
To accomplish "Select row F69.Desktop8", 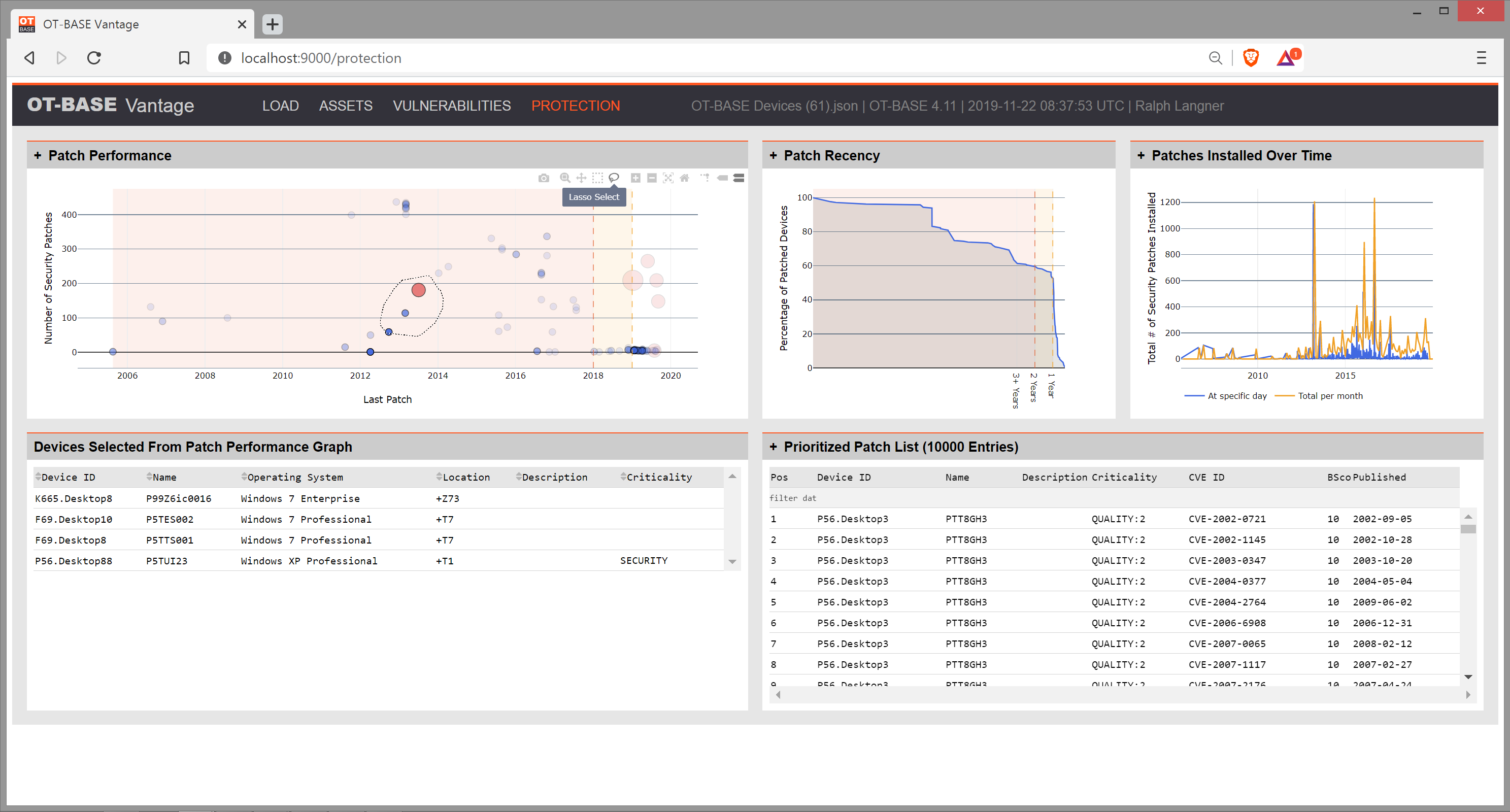I will 378,540.
